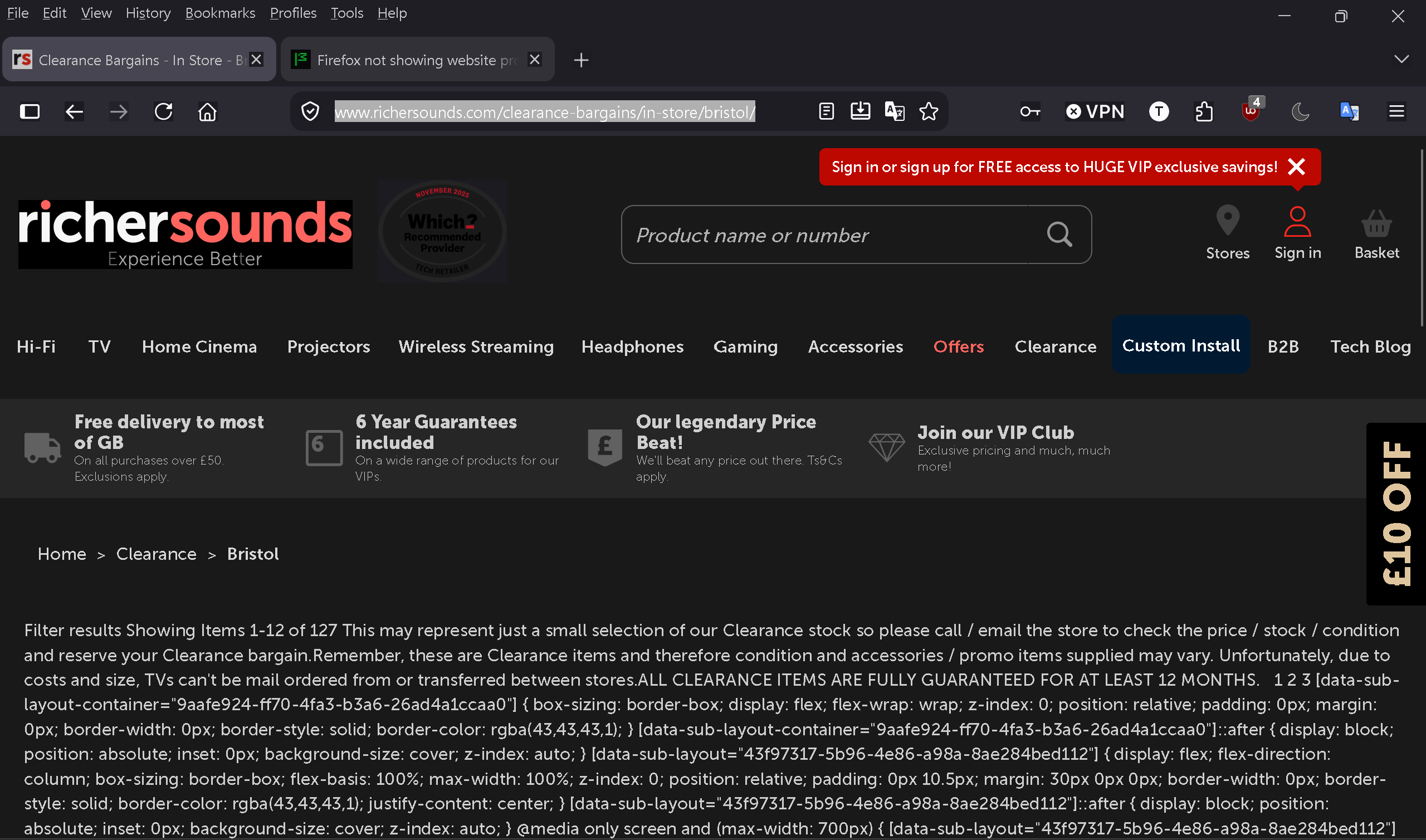Open the Home Cinema category
Image resolution: width=1426 pixels, height=840 pixels.
pyautogui.click(x=199, y=346)
